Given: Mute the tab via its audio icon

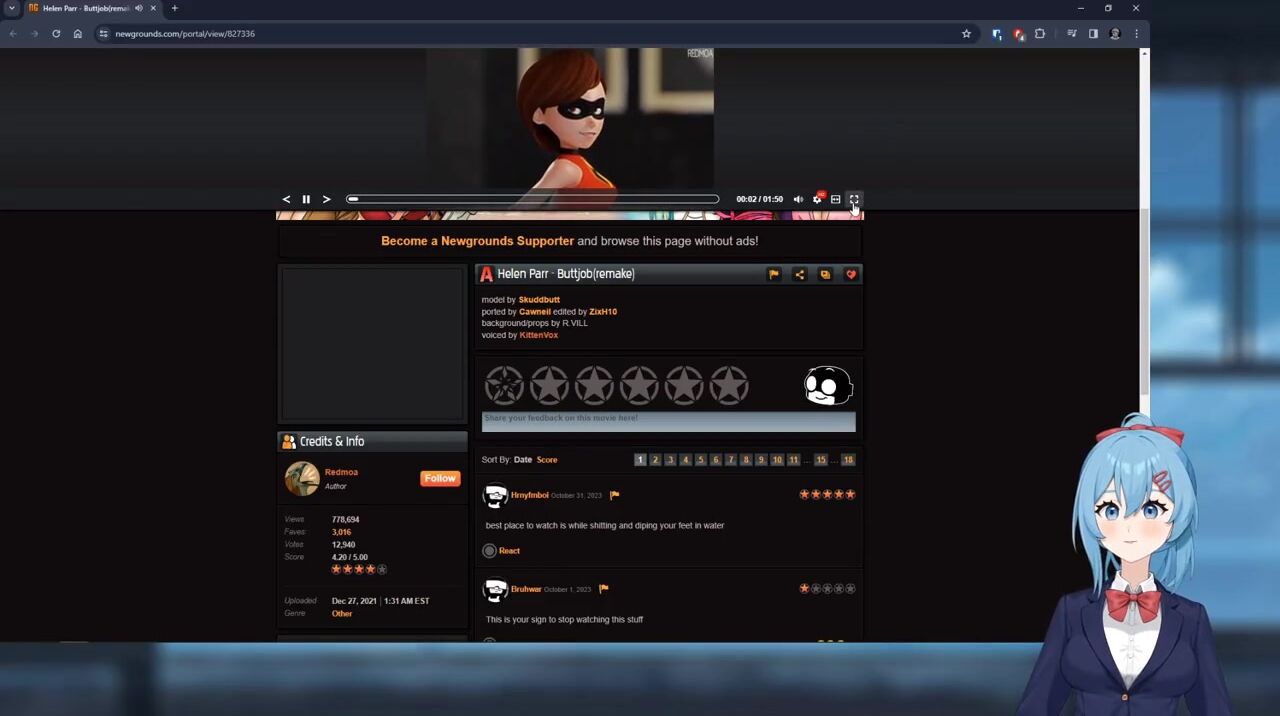Looking at the screenshot, I should (x=139, y=8).
